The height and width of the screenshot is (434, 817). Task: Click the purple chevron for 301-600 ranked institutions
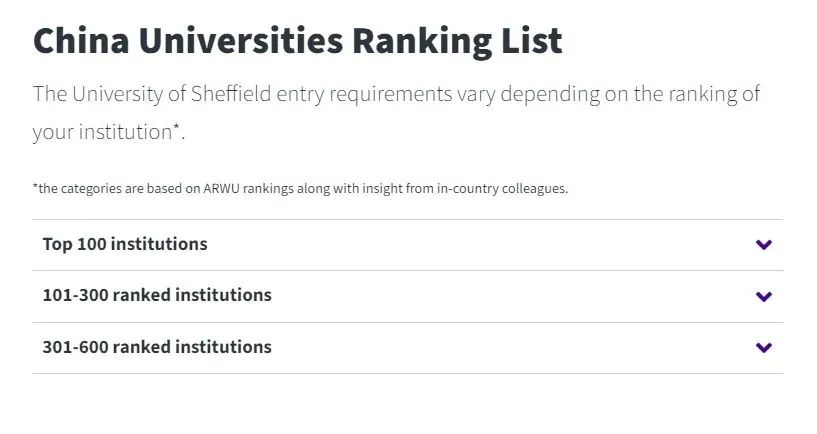(763, 347)
